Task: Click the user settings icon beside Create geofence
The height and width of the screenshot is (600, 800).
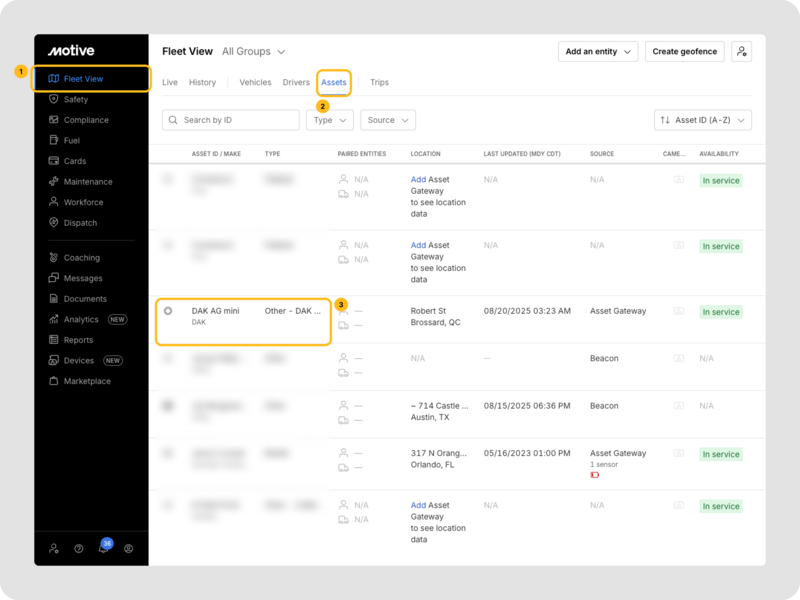Action: click(741, 51)
